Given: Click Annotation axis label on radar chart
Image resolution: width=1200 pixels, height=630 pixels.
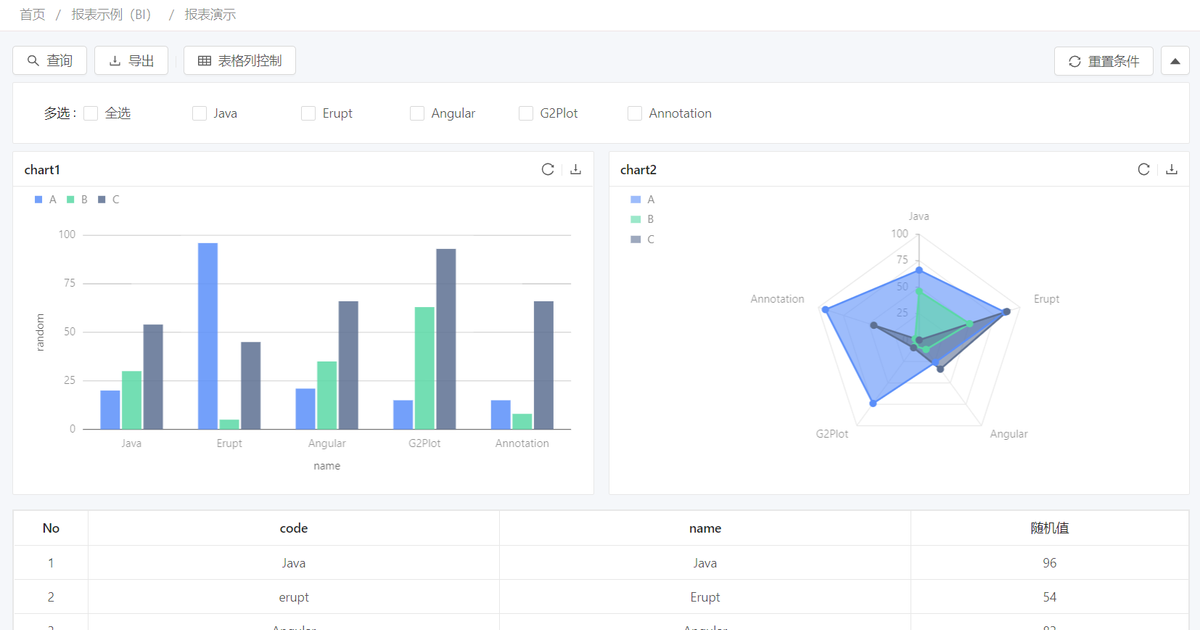Looking at the screenshot, I should (x=777, y=299).
